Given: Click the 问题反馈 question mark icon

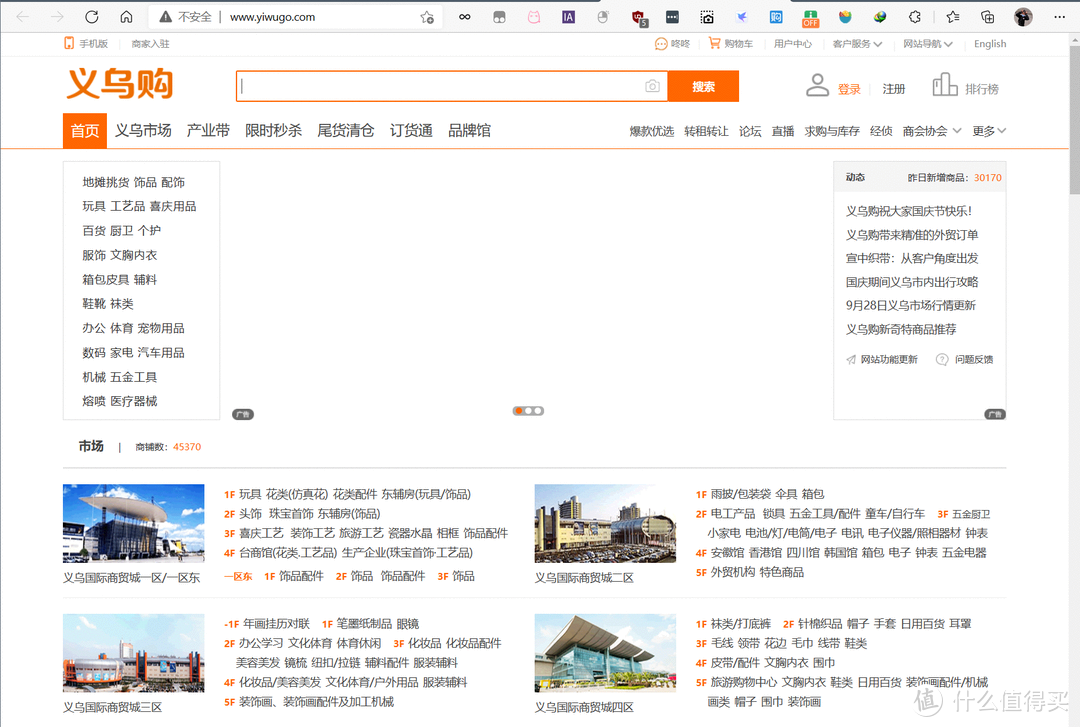Looking at the screenshot, I should [942, 359].
